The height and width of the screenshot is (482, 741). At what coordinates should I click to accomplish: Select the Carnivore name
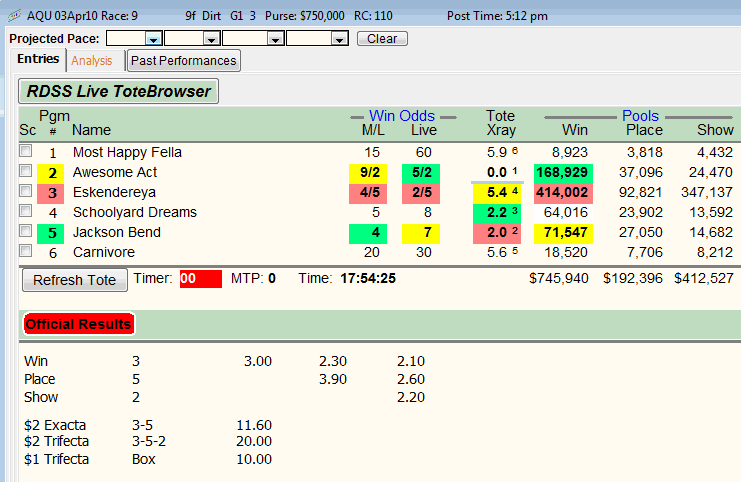pyautogui.click(x=103, y=252)
